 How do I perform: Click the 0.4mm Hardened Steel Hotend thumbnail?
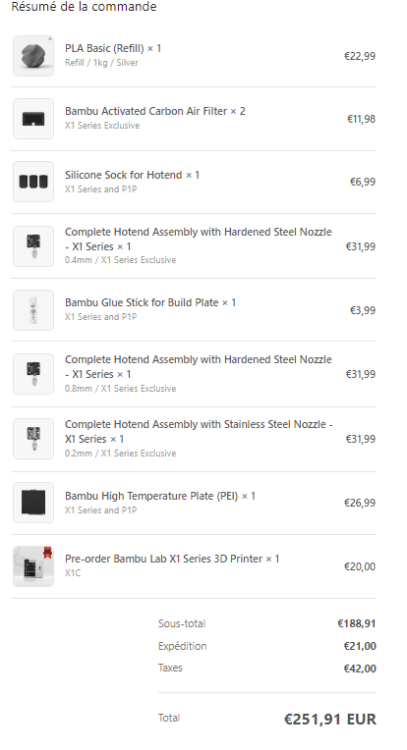pos(33,246)
